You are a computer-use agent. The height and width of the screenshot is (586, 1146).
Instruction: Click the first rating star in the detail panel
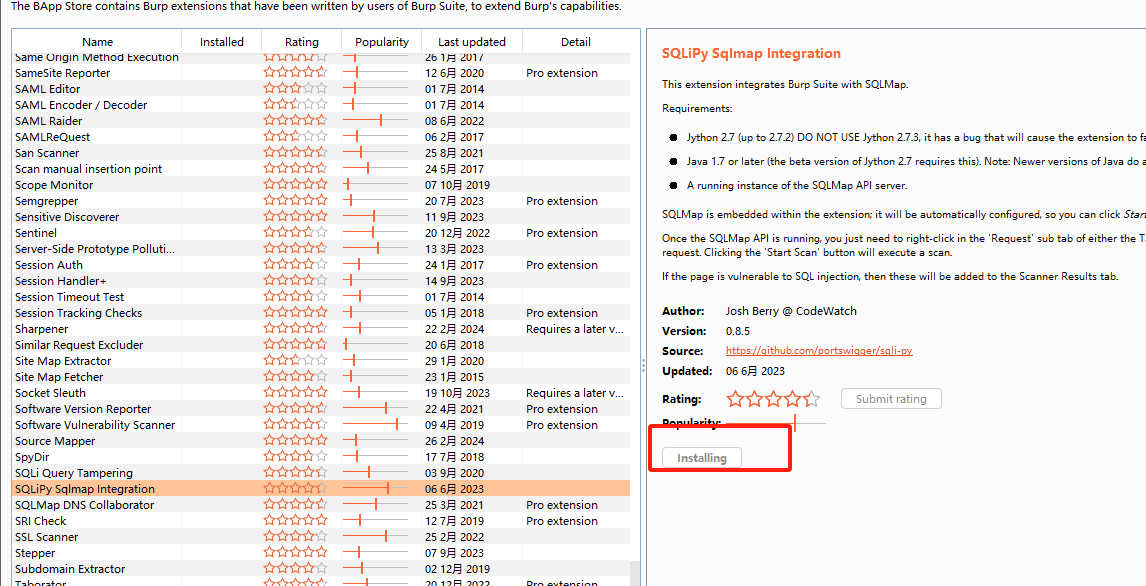click(735, 399)
